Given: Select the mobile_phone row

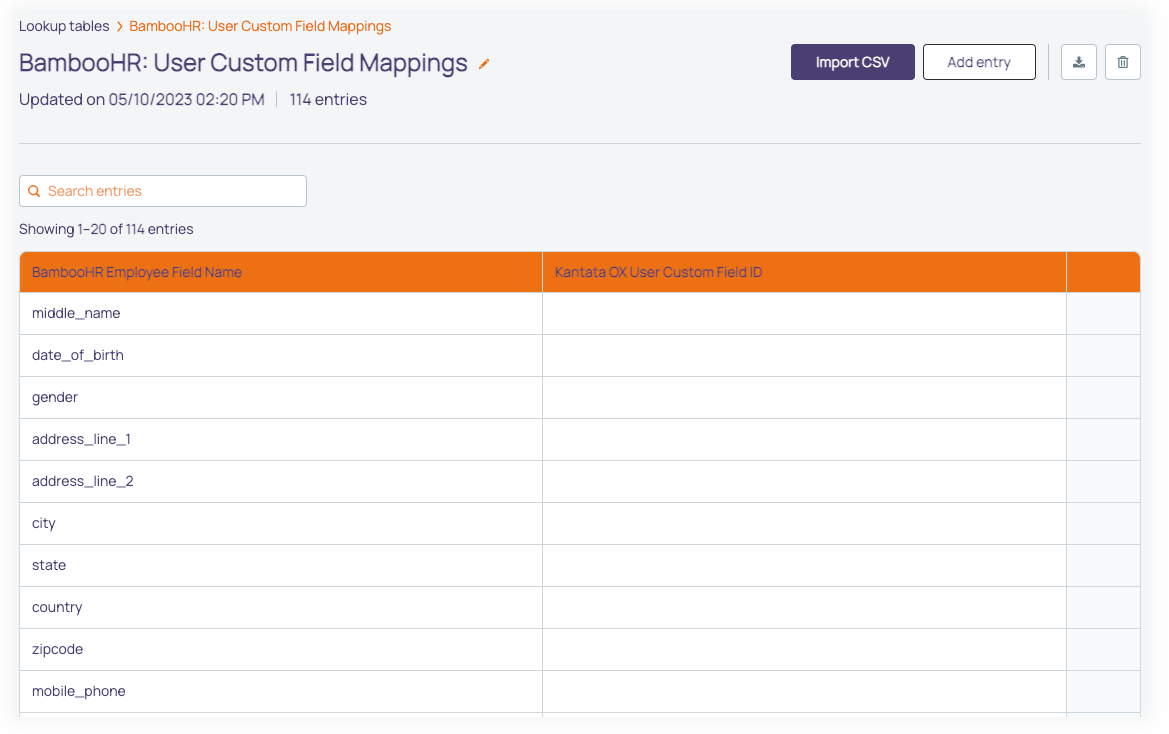Looking at the screenshot, I should 579,692.
